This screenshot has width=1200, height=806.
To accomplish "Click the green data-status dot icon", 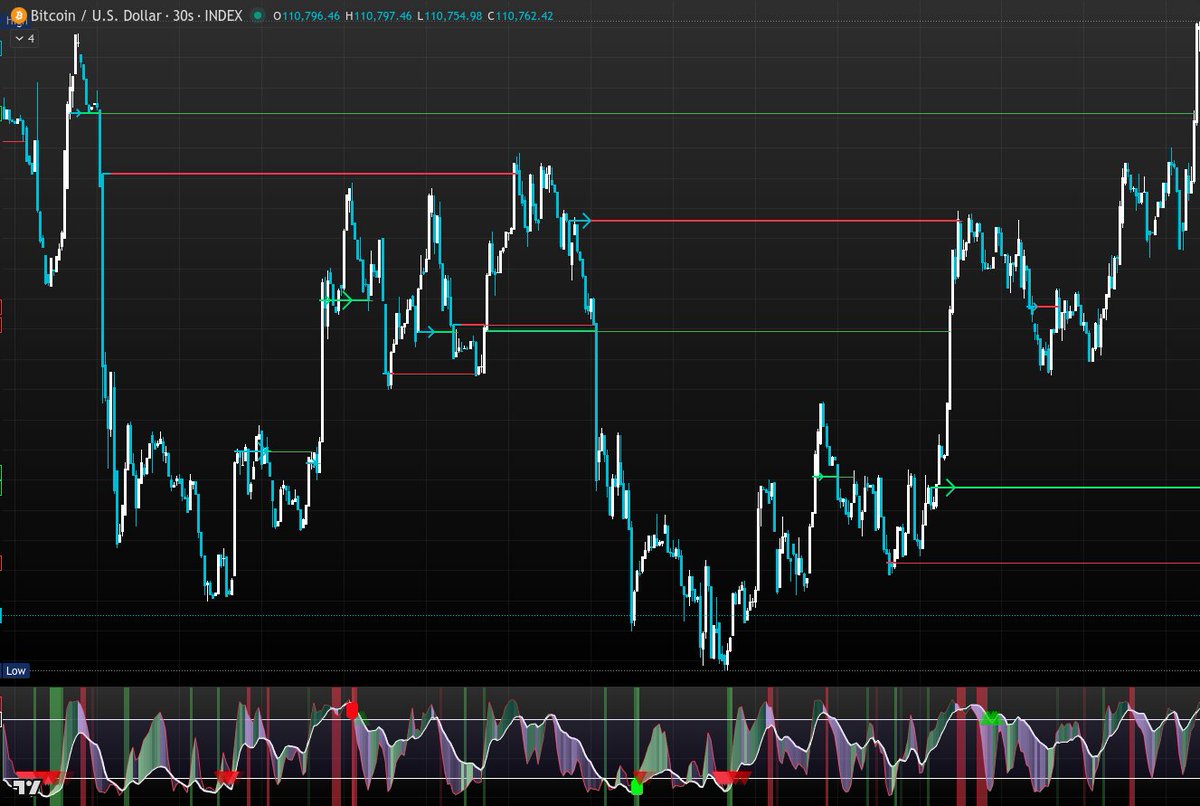I will pos(260,16).
